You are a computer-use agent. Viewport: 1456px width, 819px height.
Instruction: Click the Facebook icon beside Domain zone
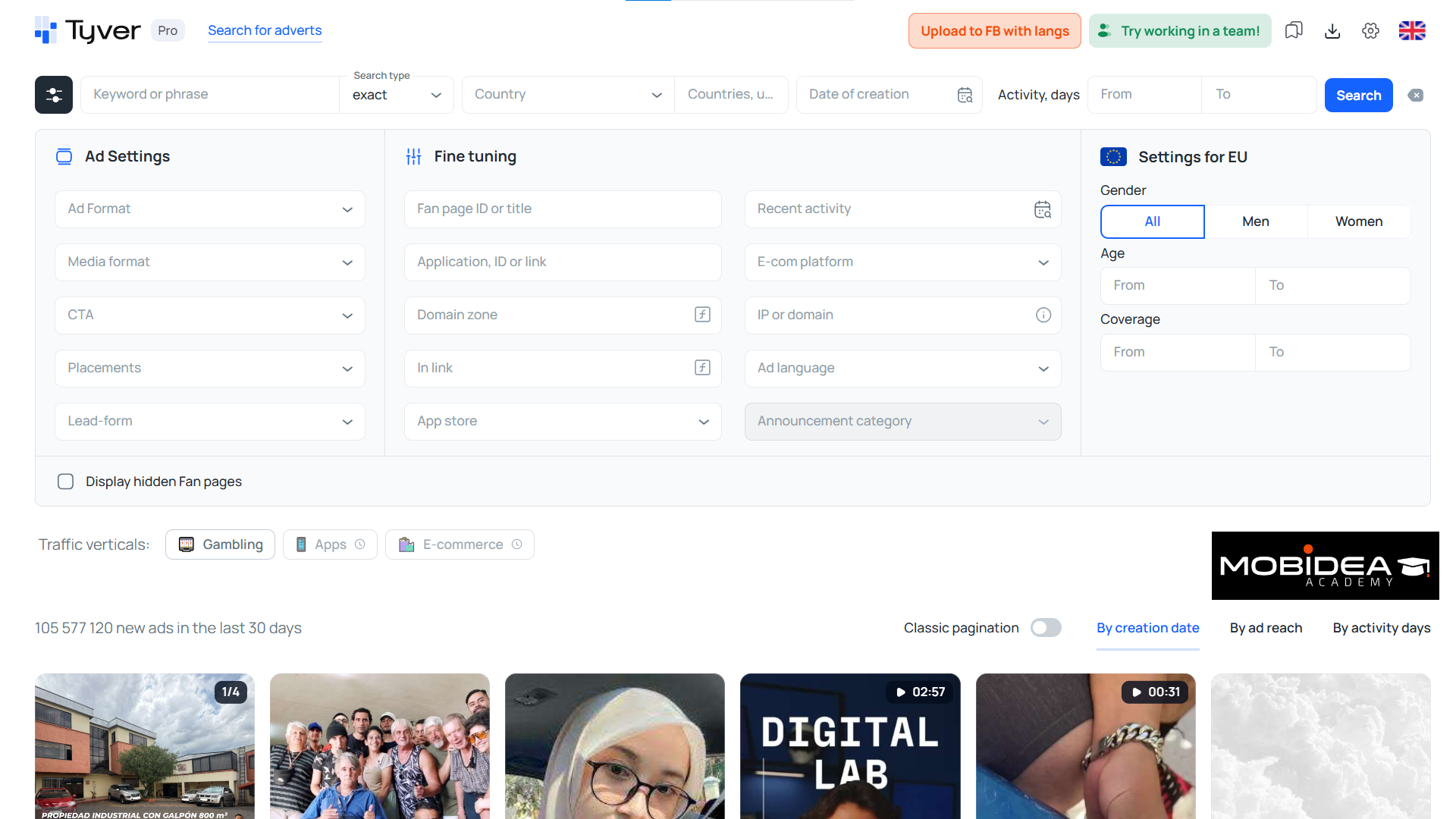click(x=702, y=314)
